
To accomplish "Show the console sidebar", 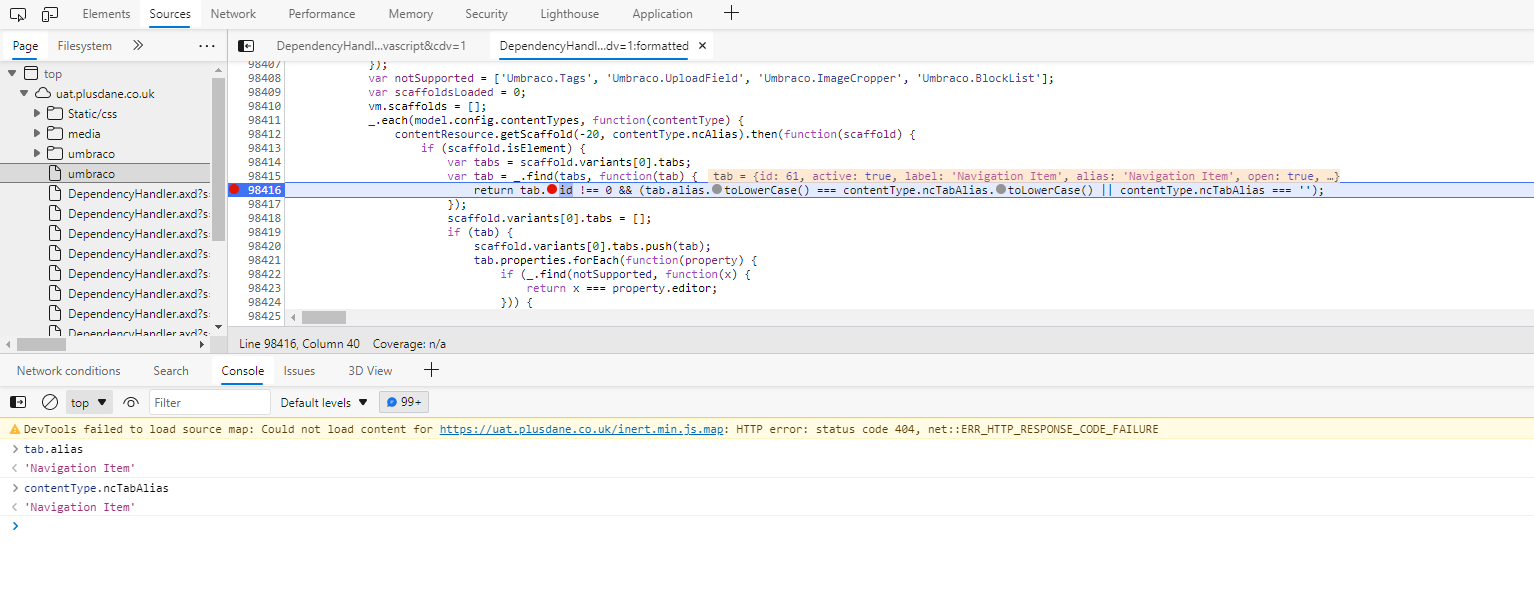I will tap(17, 401).
